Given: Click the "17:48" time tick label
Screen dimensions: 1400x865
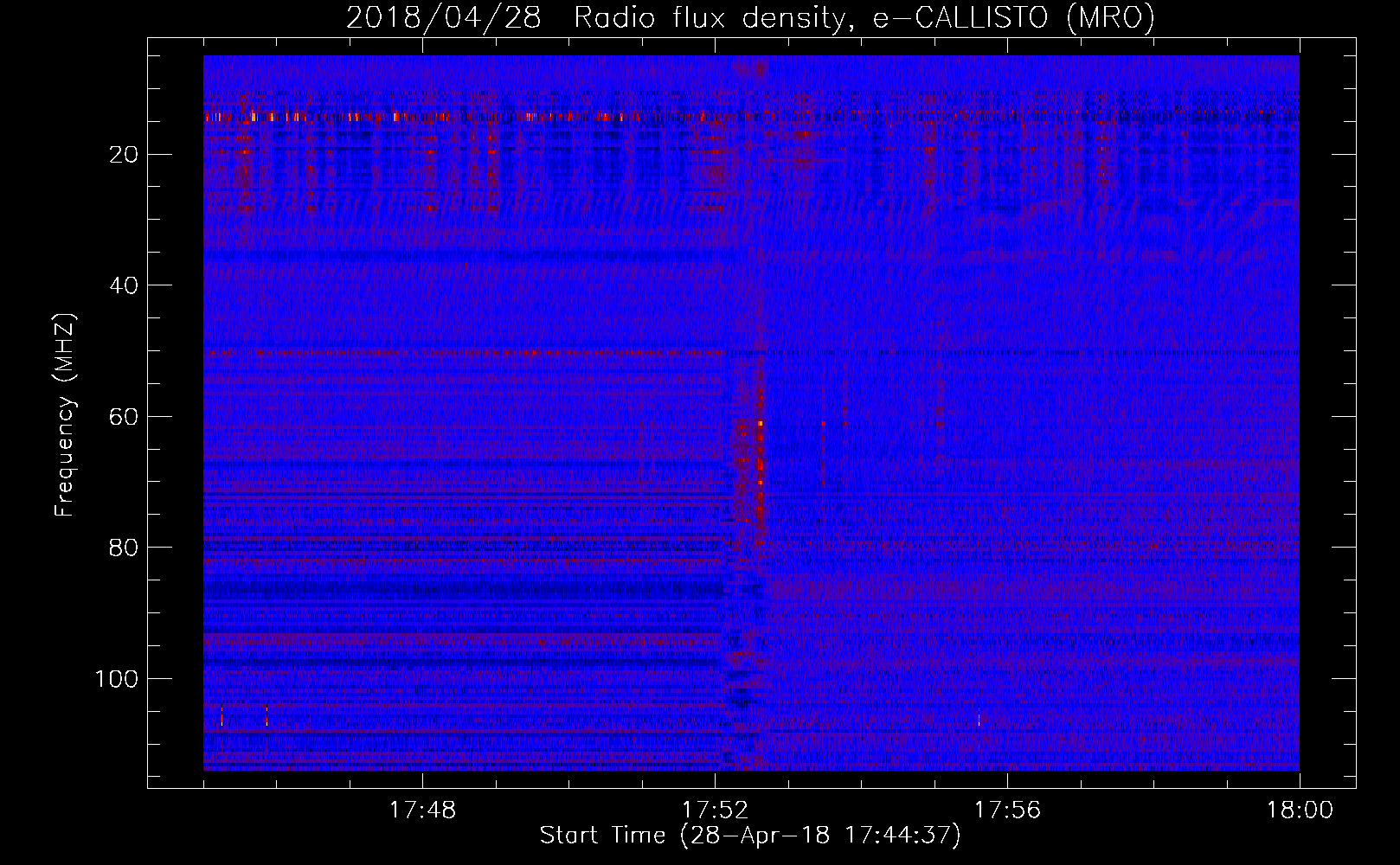Looking at the screenshot, I should (x=422, y=811).
